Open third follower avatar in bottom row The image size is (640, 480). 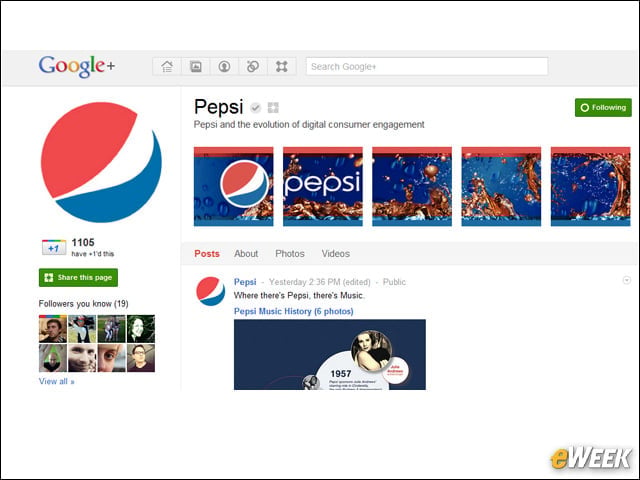coord(111,358)
